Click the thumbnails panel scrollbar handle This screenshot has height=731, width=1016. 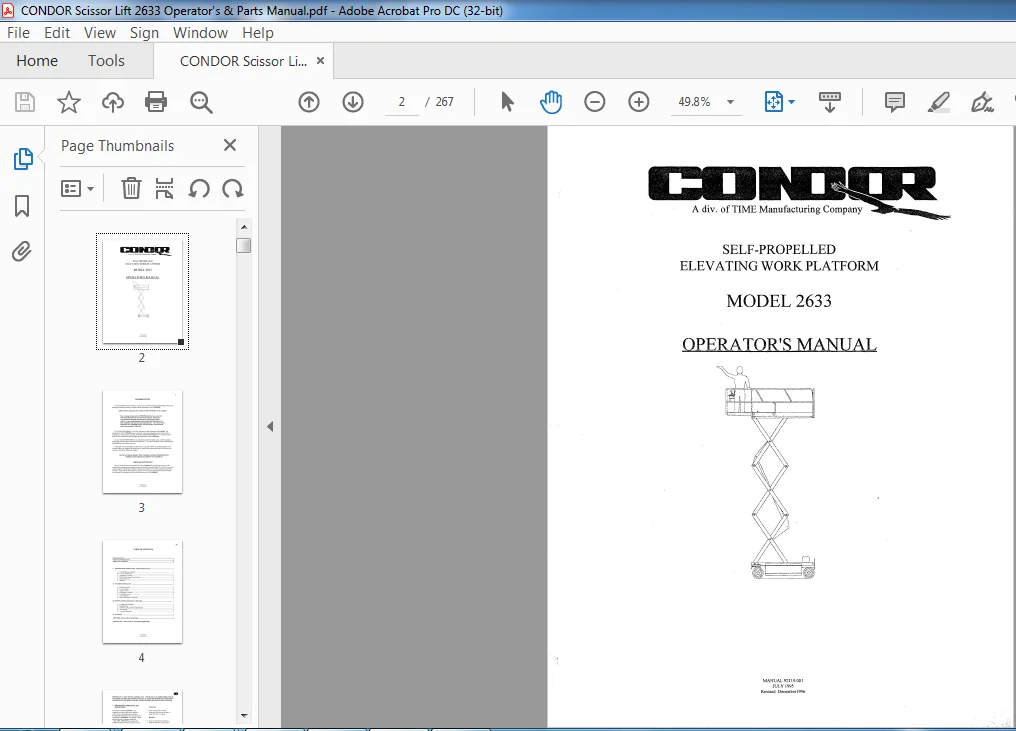pos(244,246)
